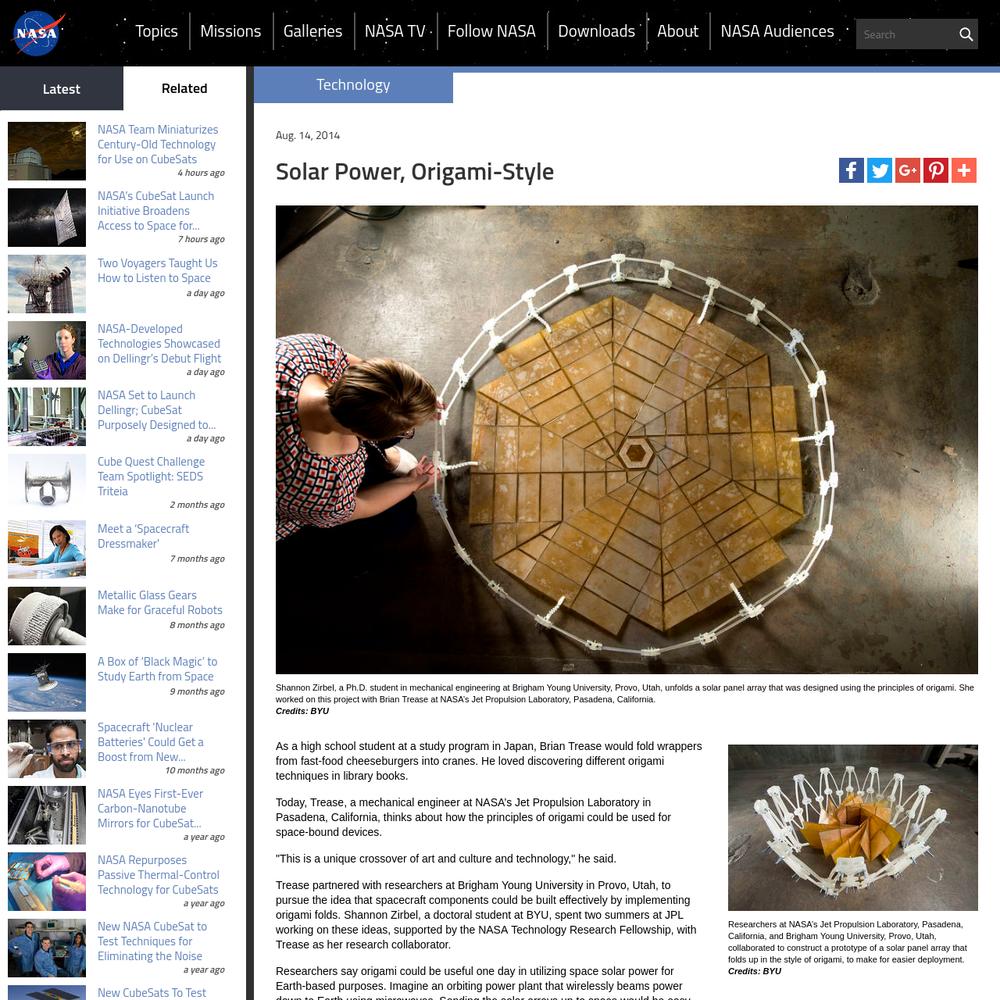Viewport: 1000px width, 1000px height.
Task: Click Earth thumbnail for Box of Black Magic
Action: [x=47, y=682]
